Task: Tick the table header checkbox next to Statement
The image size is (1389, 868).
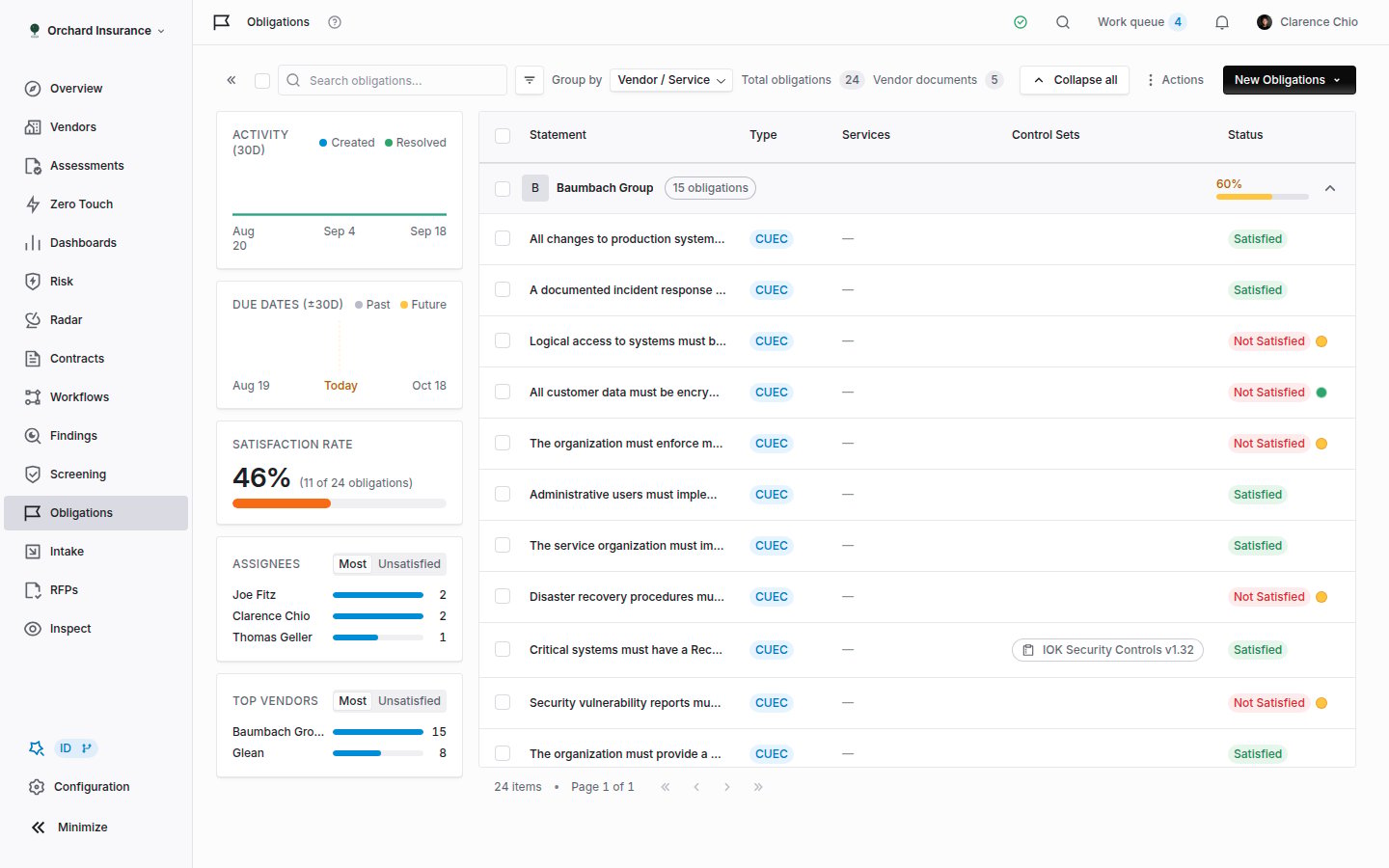Action: (503, 136)
